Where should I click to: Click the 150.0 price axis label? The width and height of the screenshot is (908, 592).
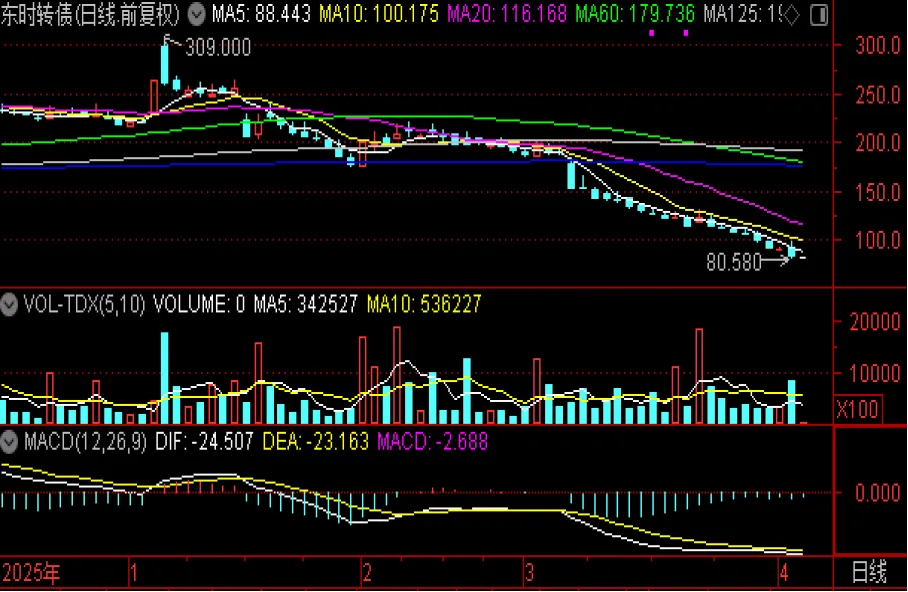tap(878, 192)
